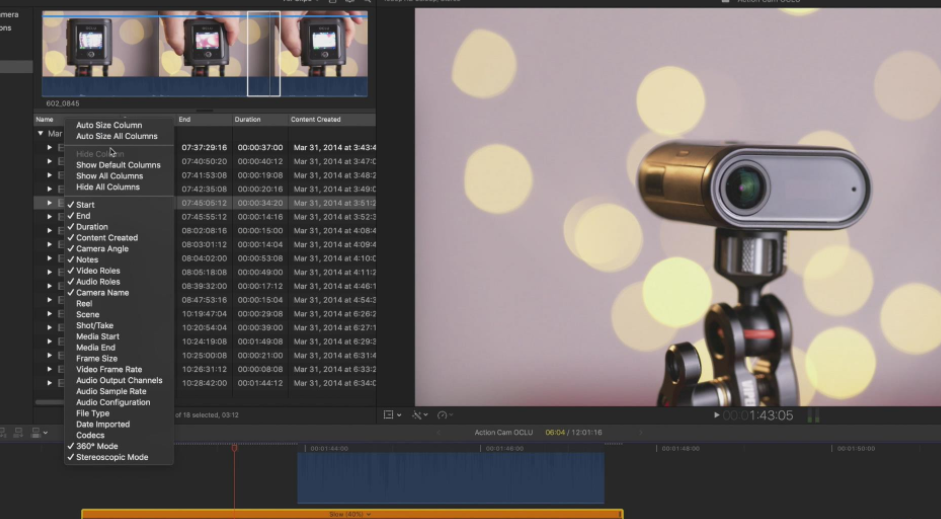Click the play button beside viewer timecode
Screen dimensions: 941x519
point(716,415)
